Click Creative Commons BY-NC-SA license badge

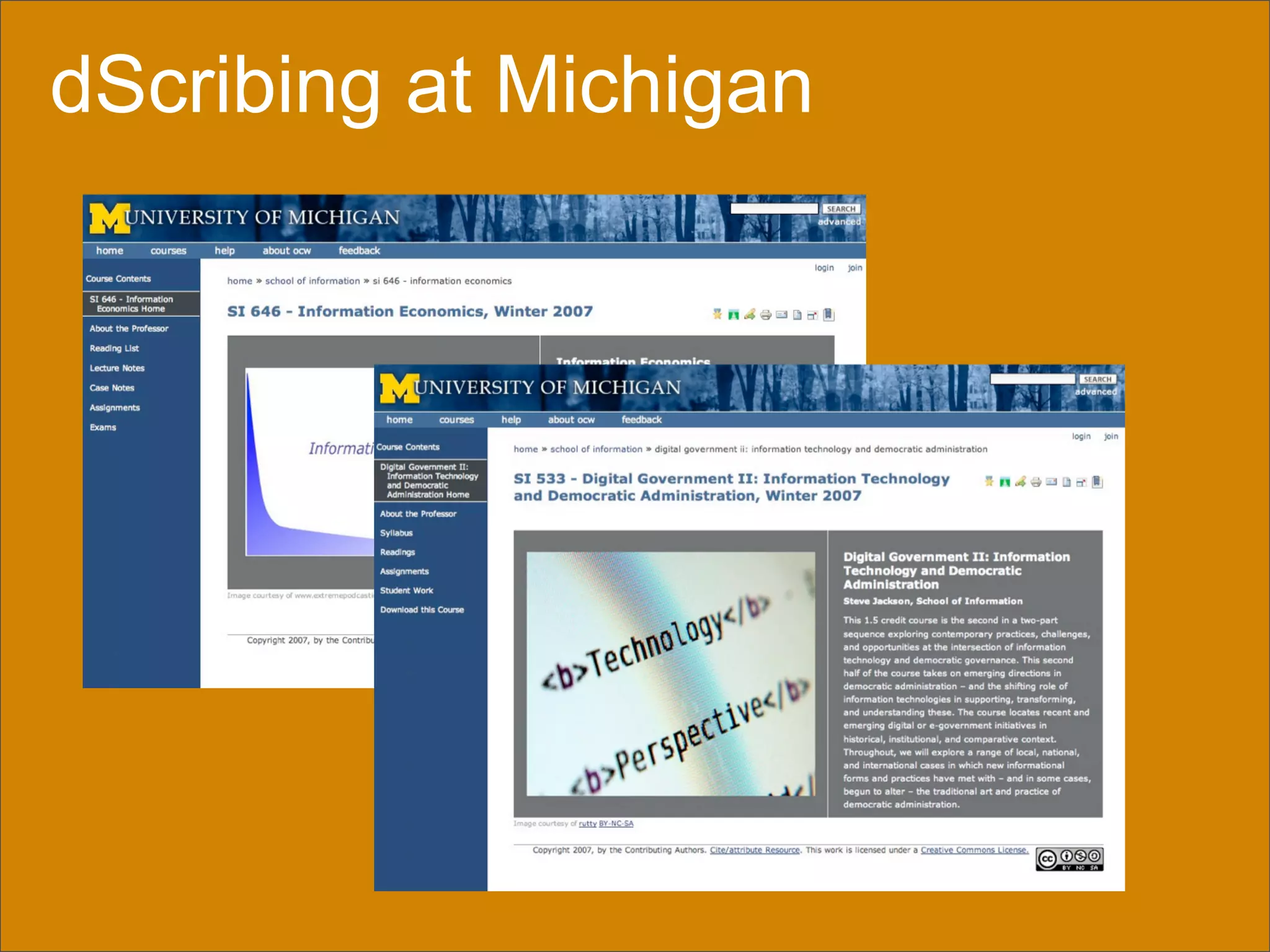coord(1069,859)
